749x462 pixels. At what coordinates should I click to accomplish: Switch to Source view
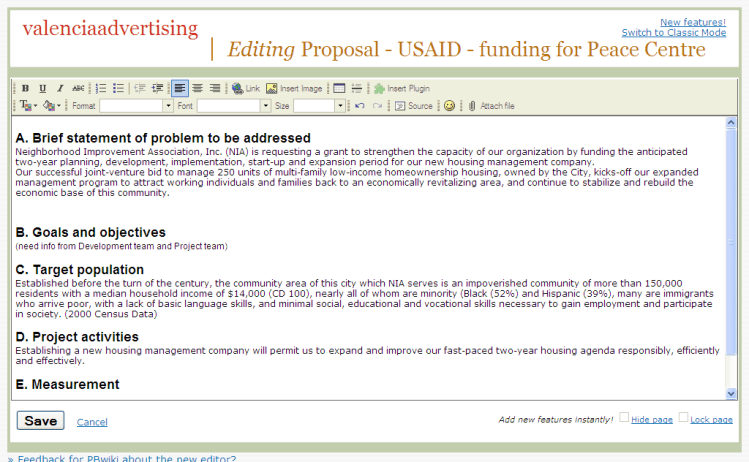(x=414, y=106)
